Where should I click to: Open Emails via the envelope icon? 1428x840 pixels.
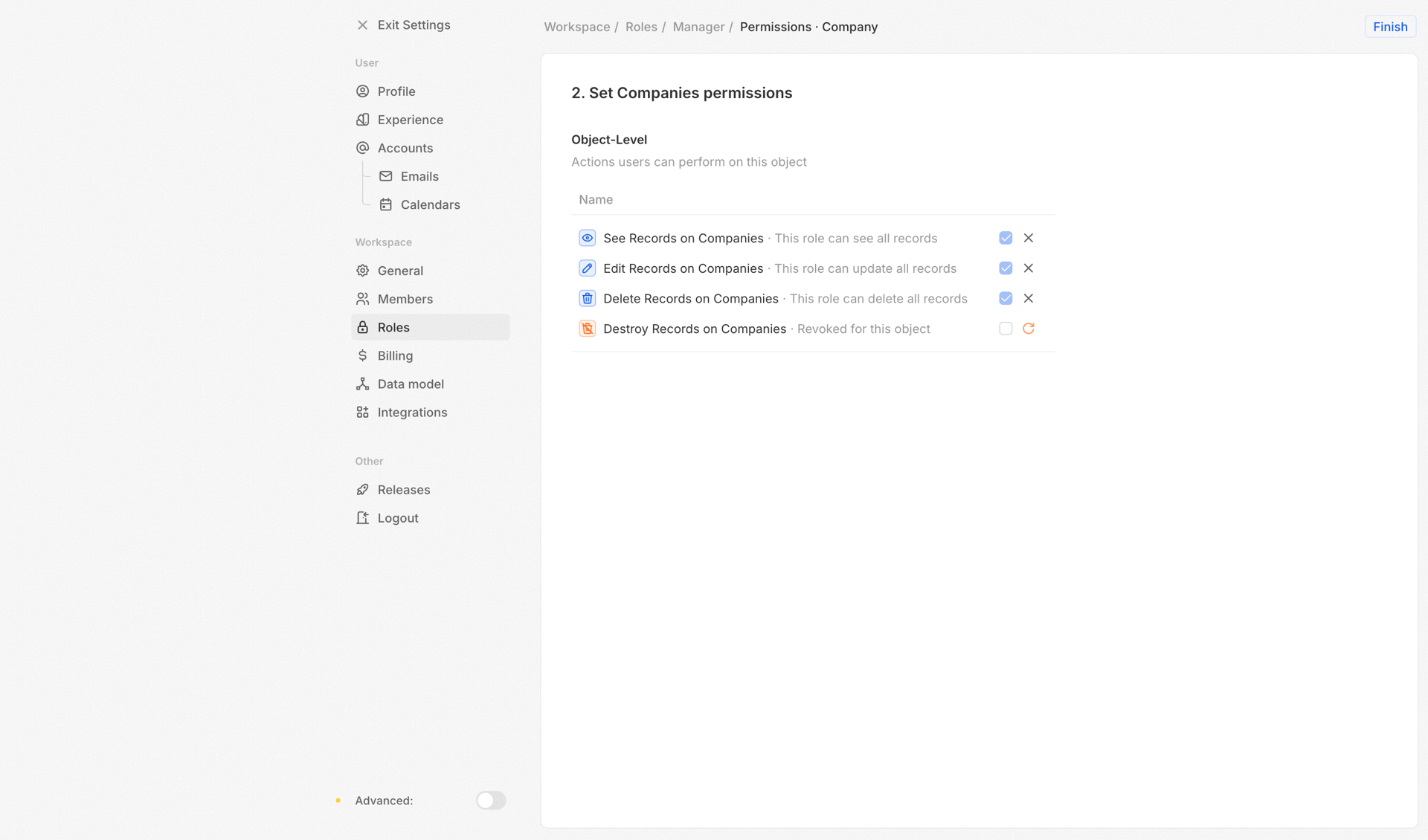386,176
